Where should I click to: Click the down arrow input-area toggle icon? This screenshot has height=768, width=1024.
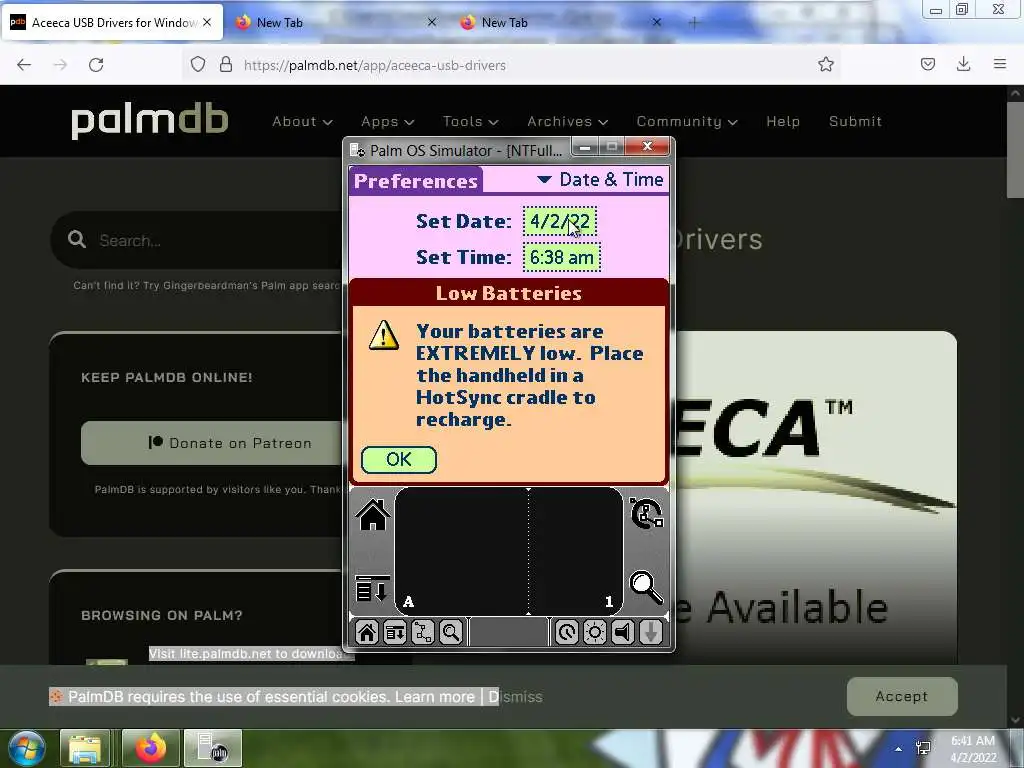click(651, 632)
